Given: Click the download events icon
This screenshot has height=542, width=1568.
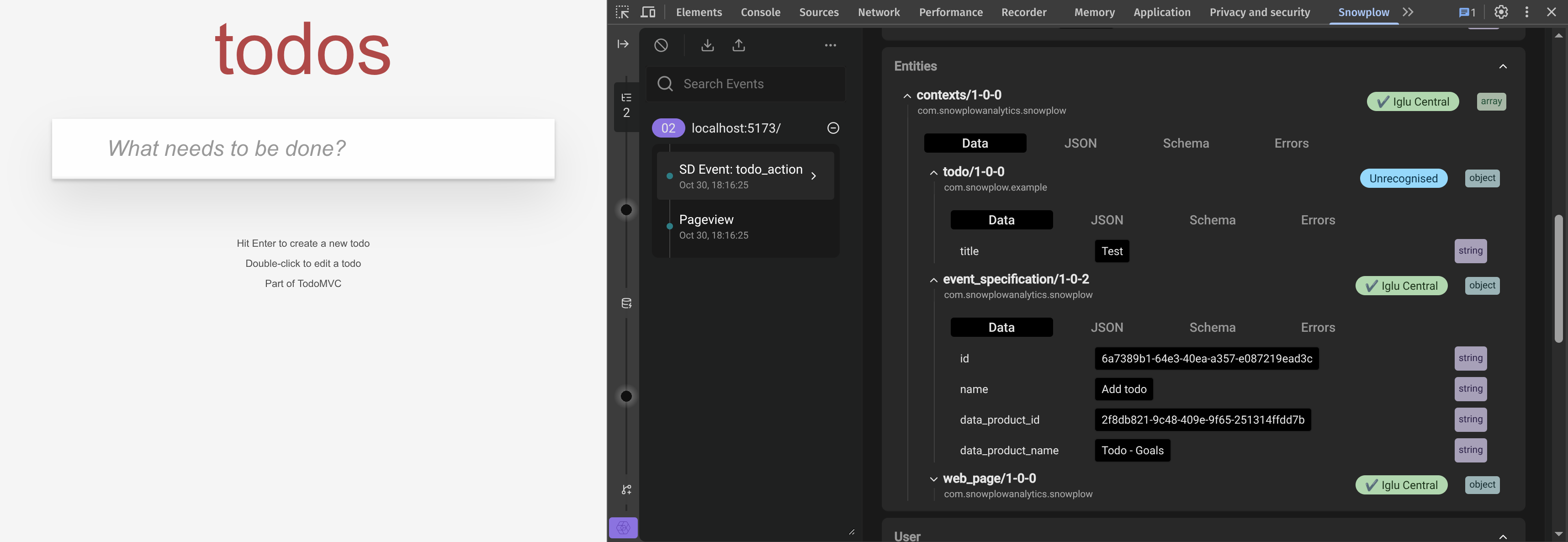Looking at the screenshot, I should point(707,45).
